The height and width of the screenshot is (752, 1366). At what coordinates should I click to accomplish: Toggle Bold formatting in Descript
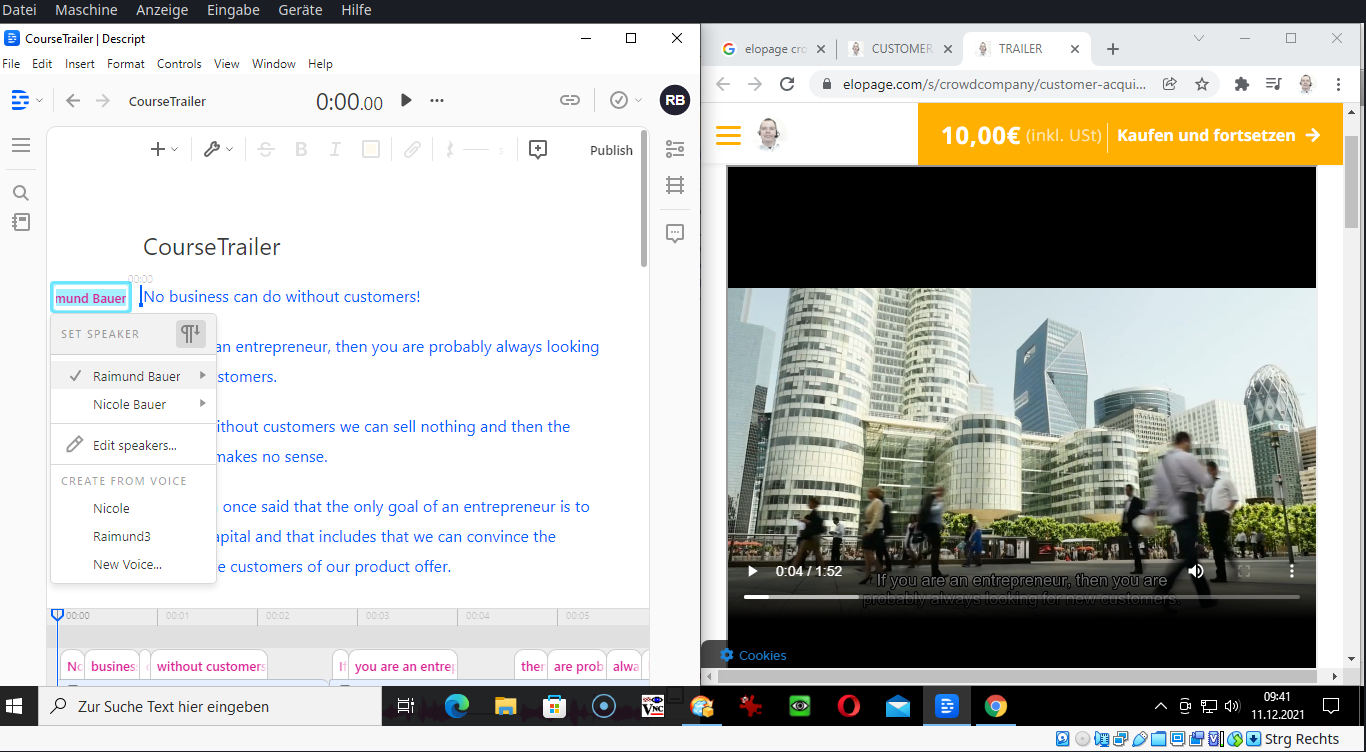[301, 148]
